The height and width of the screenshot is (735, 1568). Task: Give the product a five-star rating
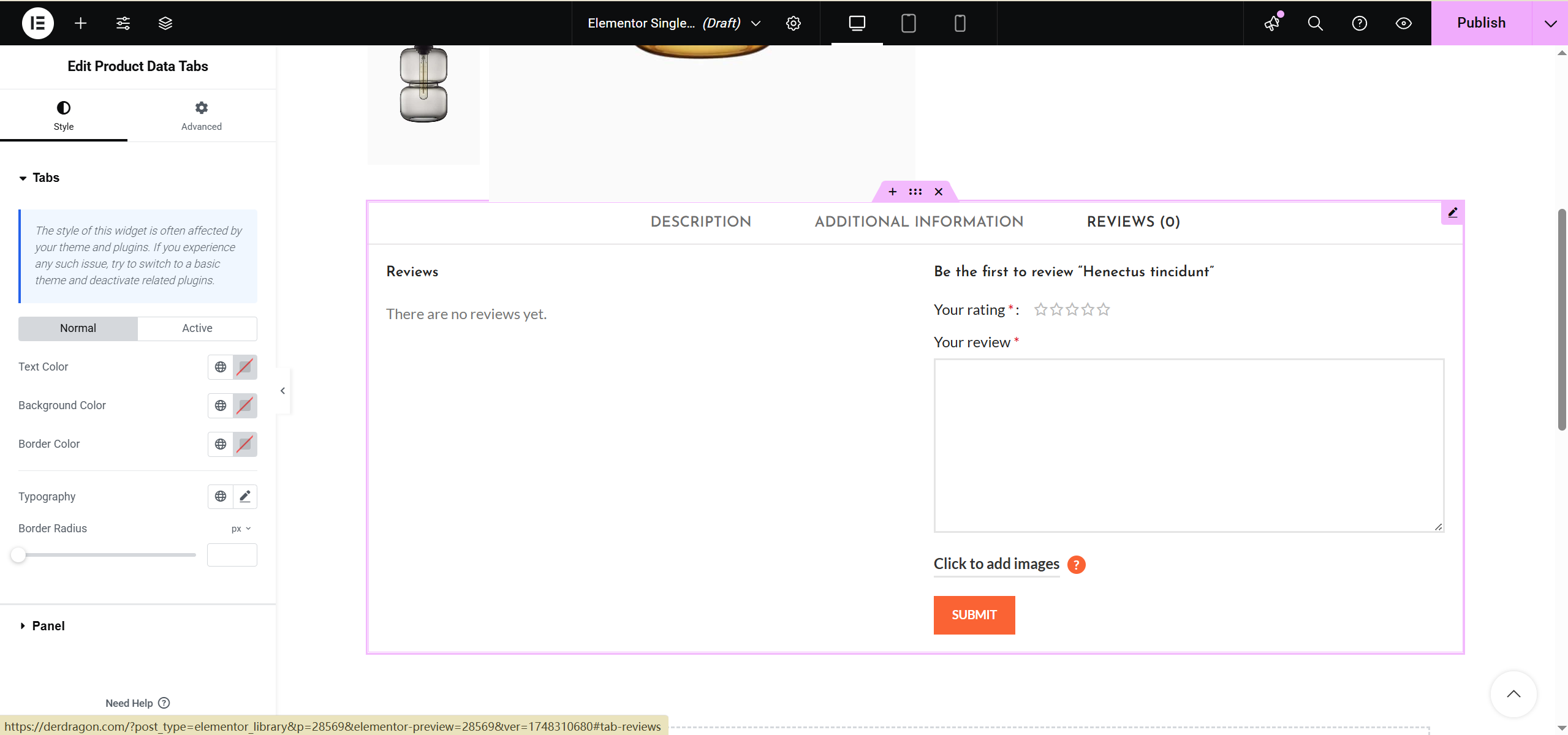pos(1103,309)
